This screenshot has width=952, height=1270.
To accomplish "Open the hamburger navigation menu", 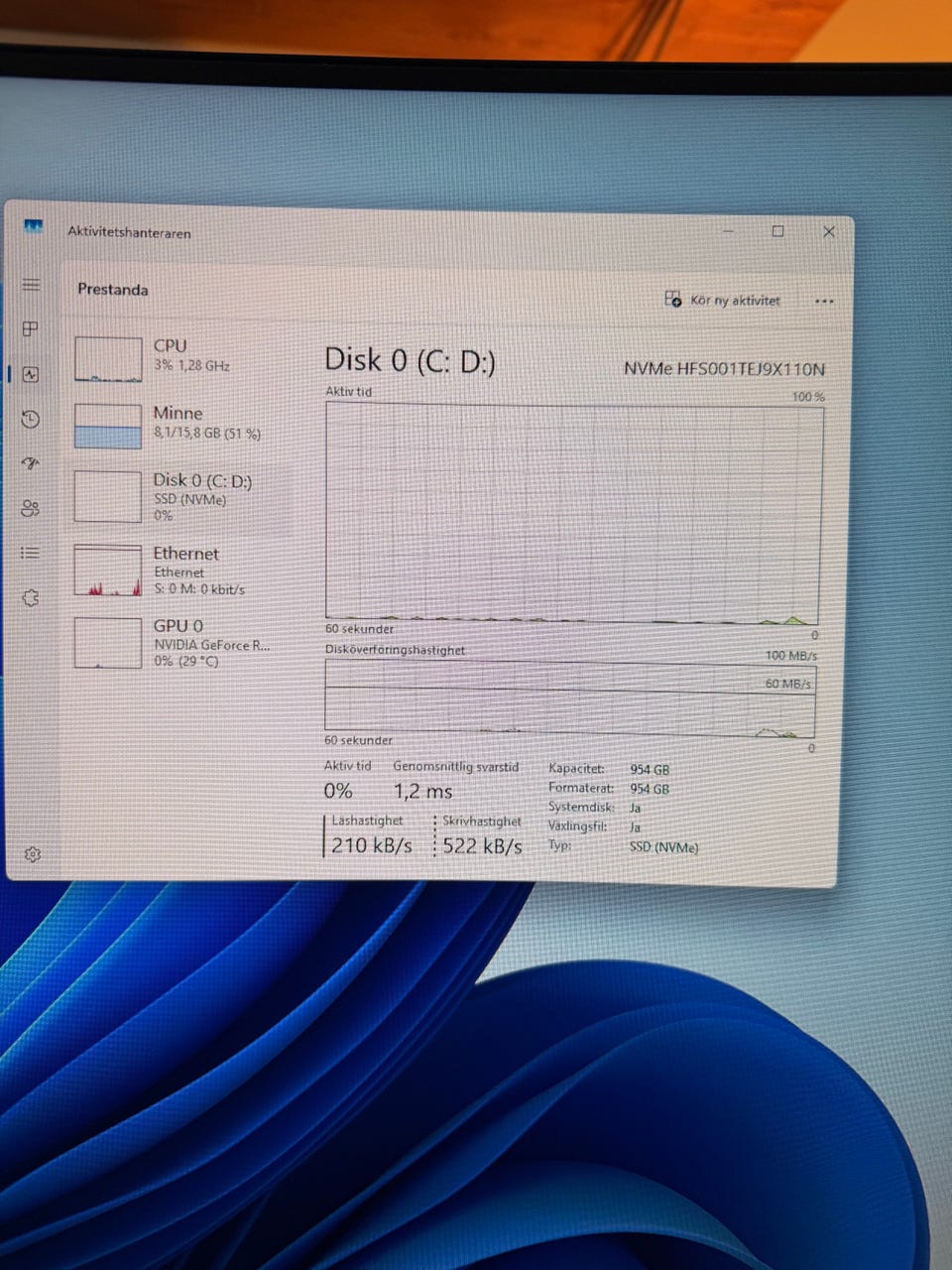I will tap(32, 286).
